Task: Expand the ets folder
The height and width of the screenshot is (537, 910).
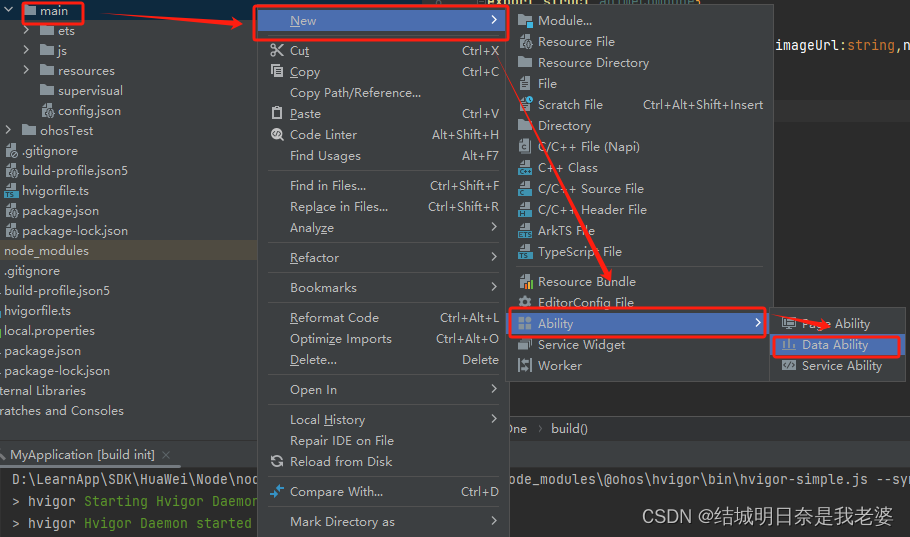Action: click(26, 30)
